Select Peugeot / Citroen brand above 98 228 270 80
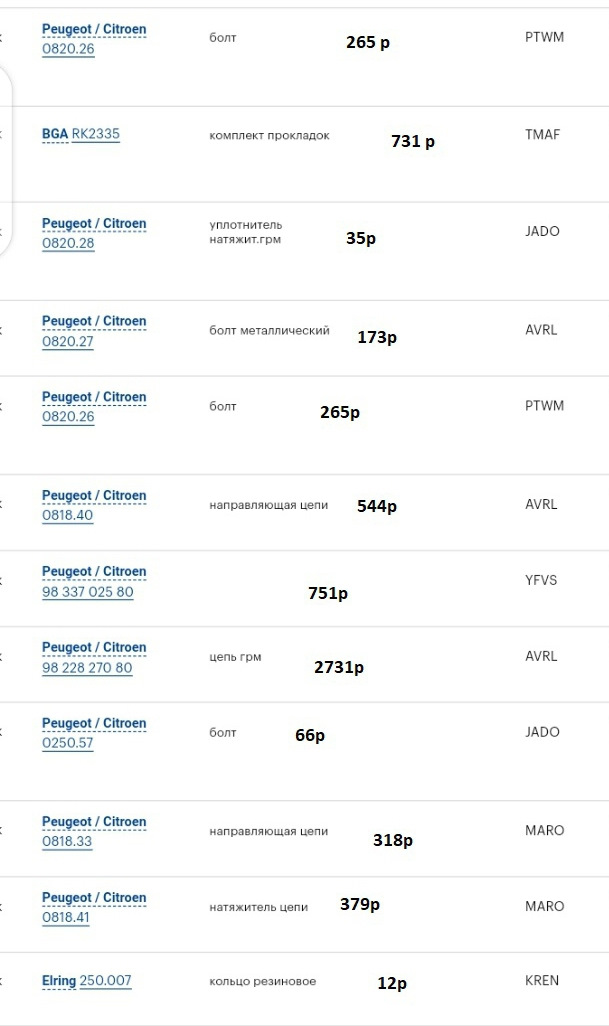 coord(94,648)
